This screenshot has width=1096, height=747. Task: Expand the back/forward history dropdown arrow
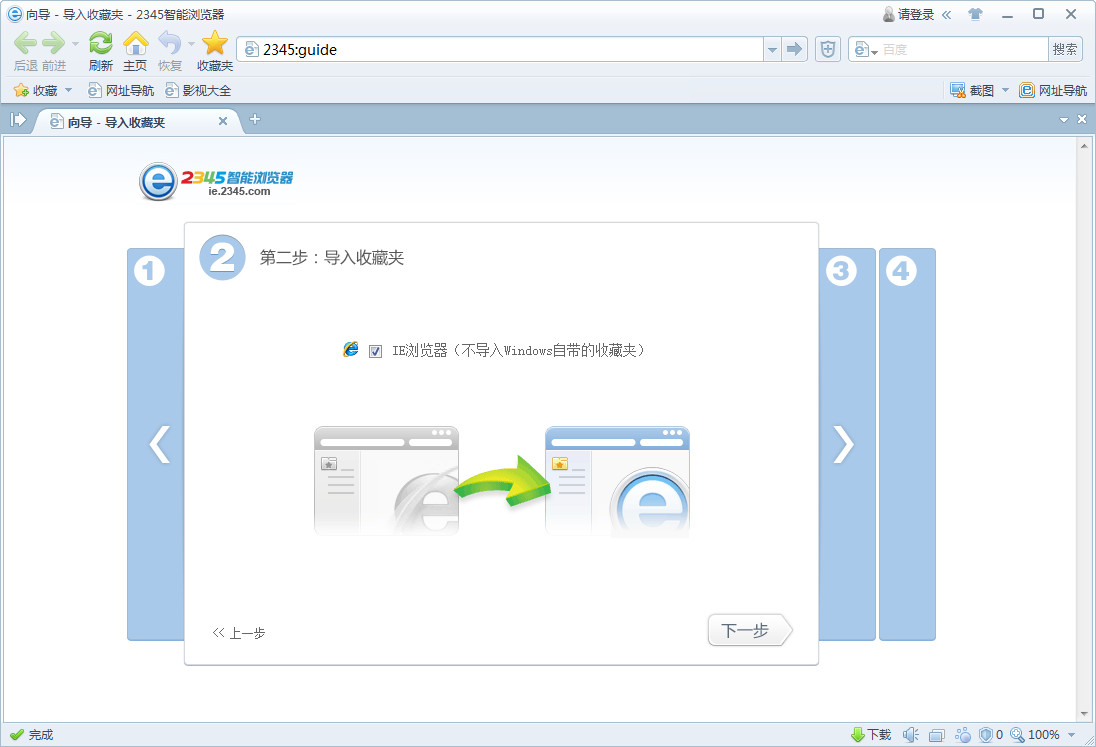(75, 44)
